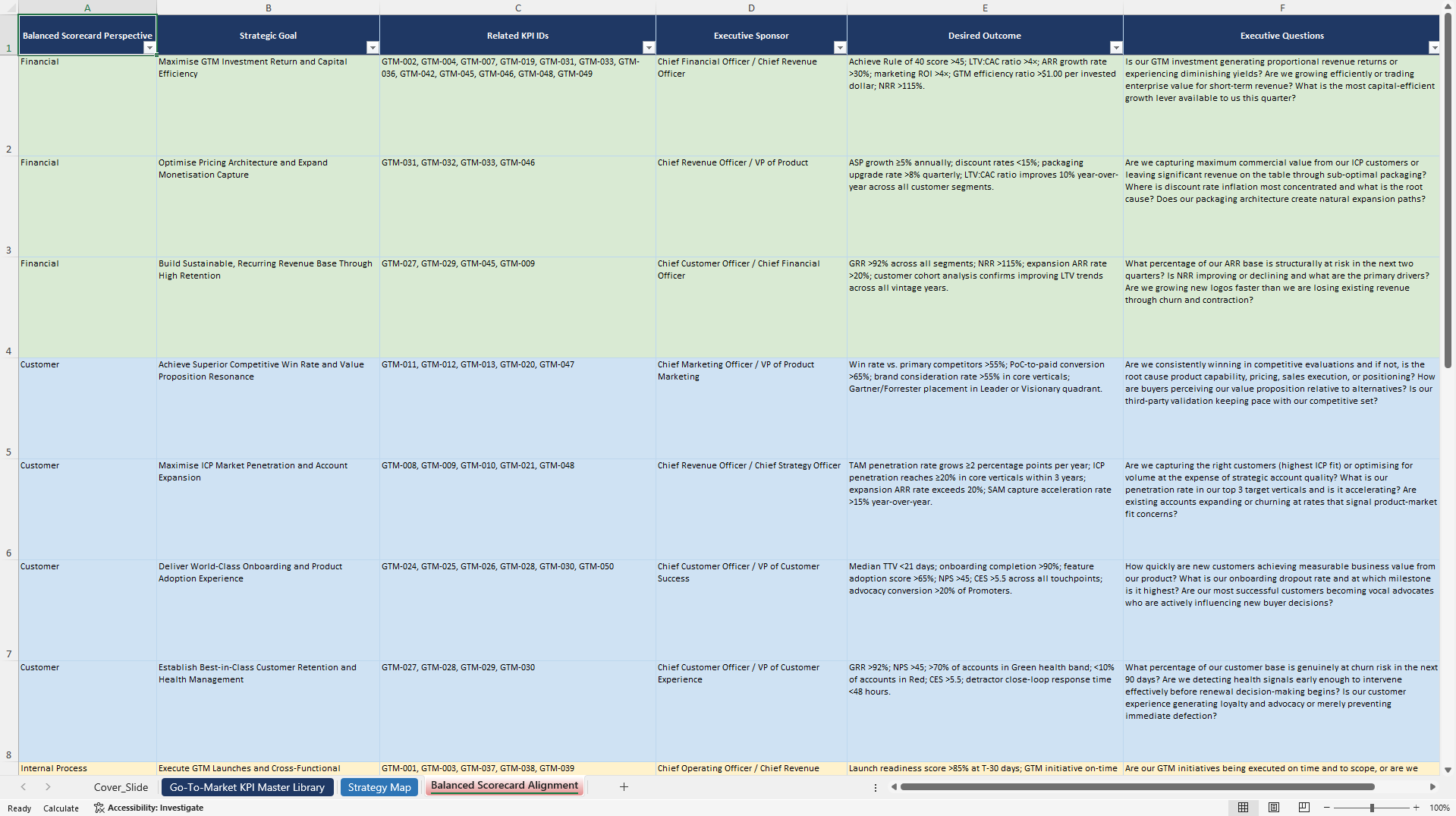The height and width of the screenshot is (816, 1456).
Task: Zoom in with the plus button
Action: 1416,808
